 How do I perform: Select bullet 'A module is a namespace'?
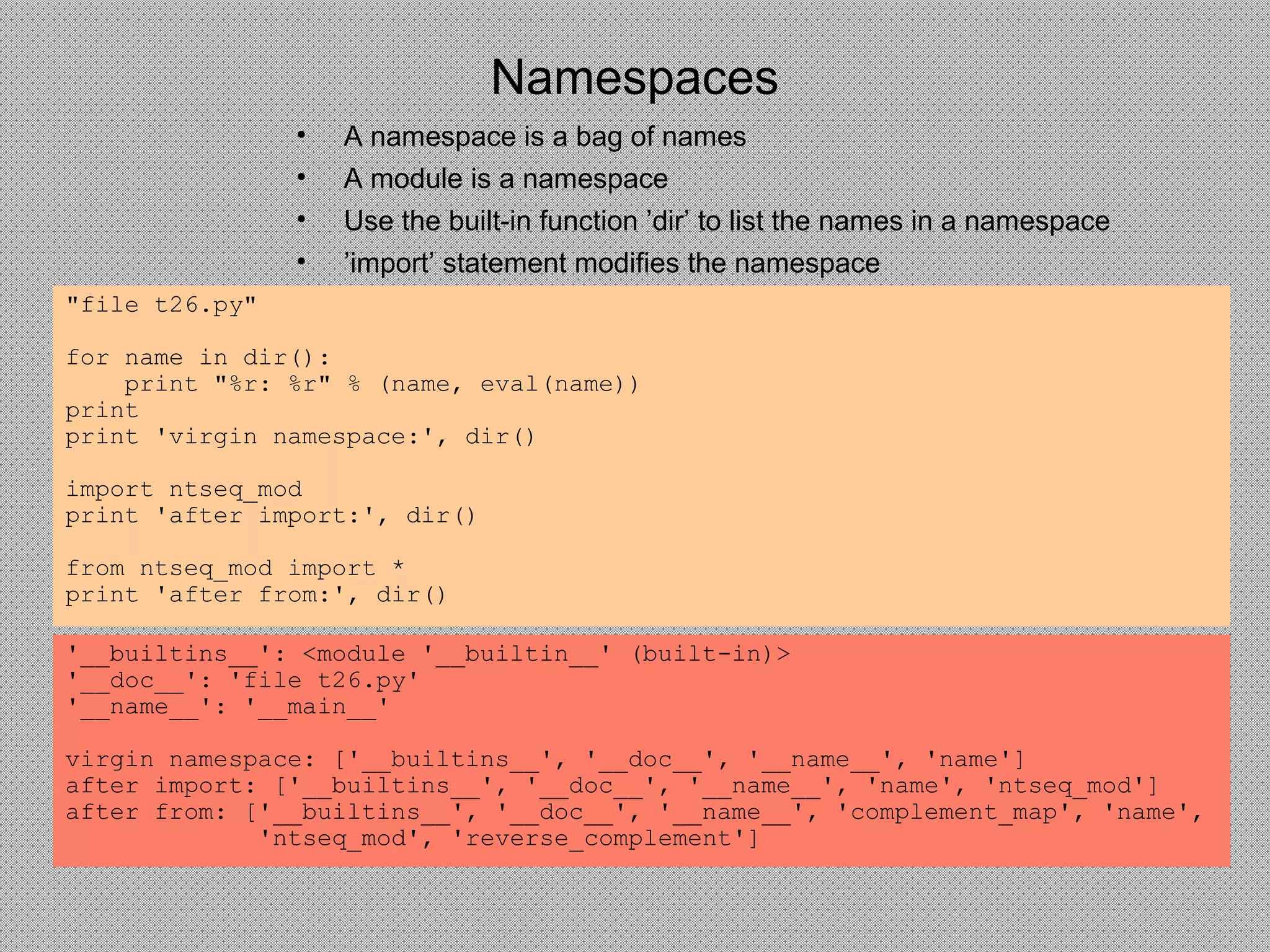click(x=505, y=179)
